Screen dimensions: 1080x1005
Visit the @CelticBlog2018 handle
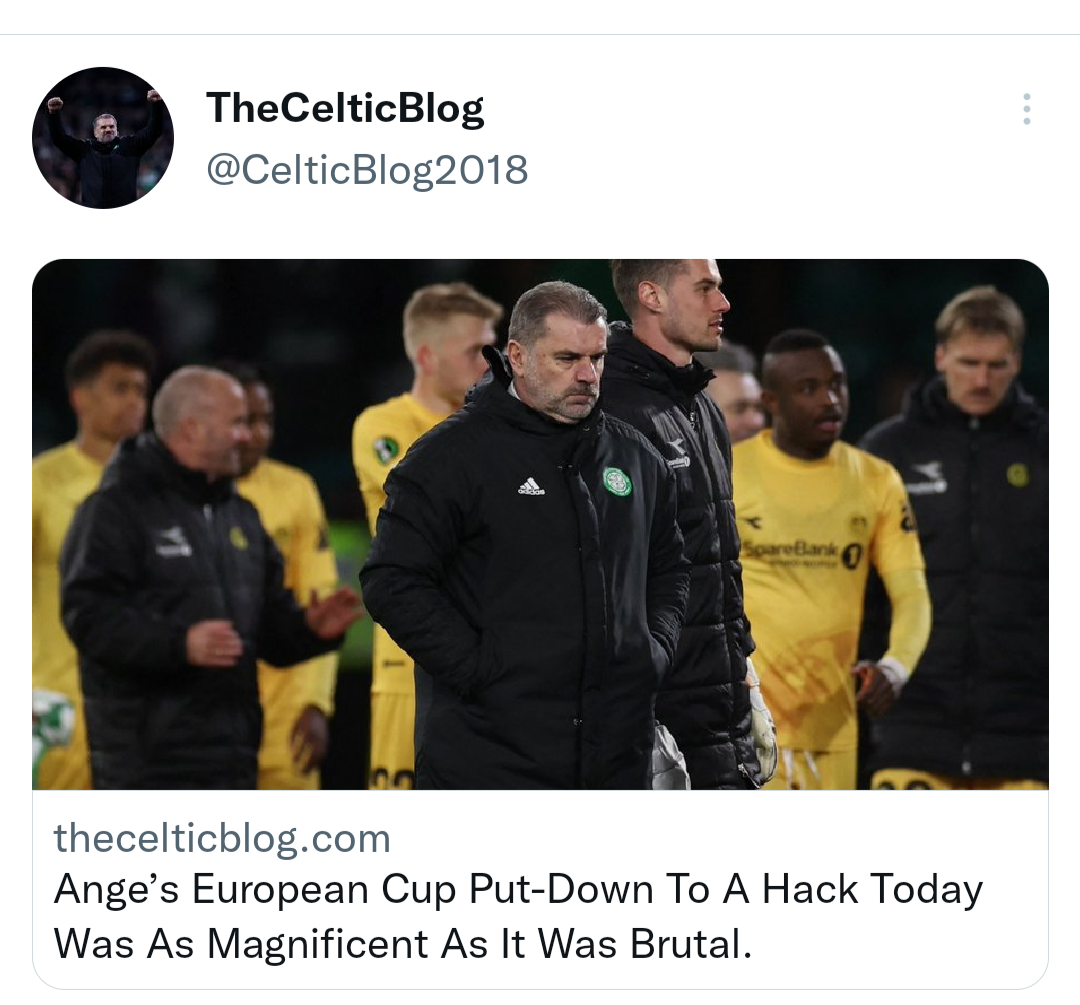367,169
